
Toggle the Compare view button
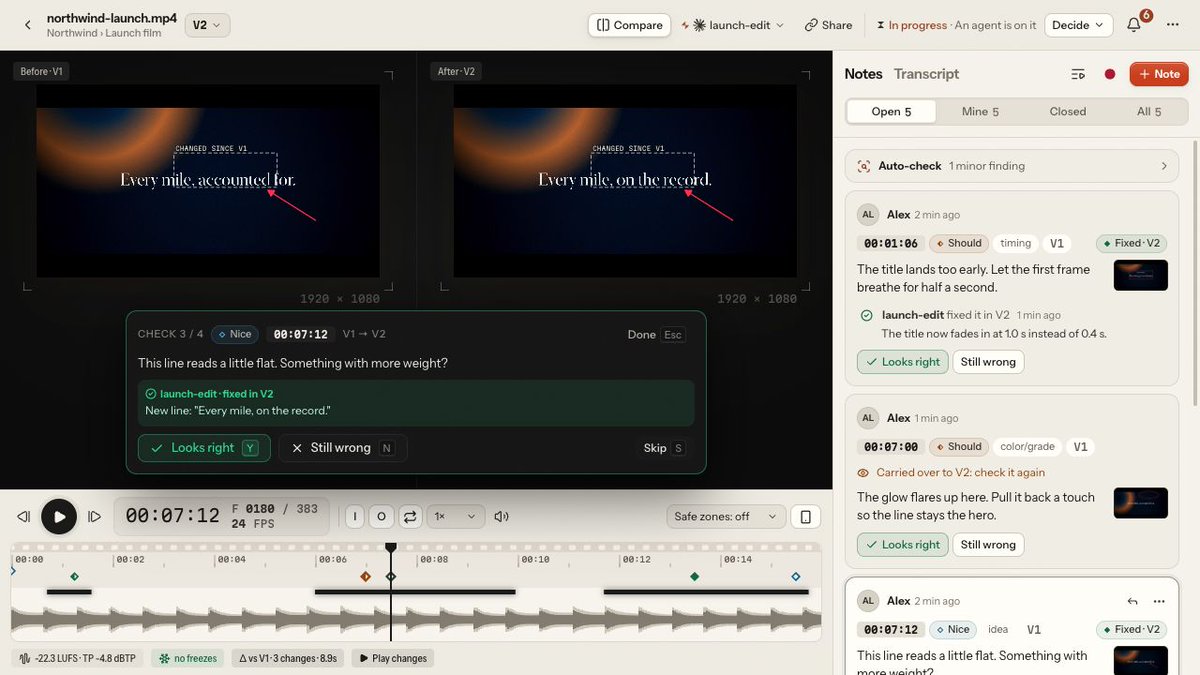click(x=629, y=25)
